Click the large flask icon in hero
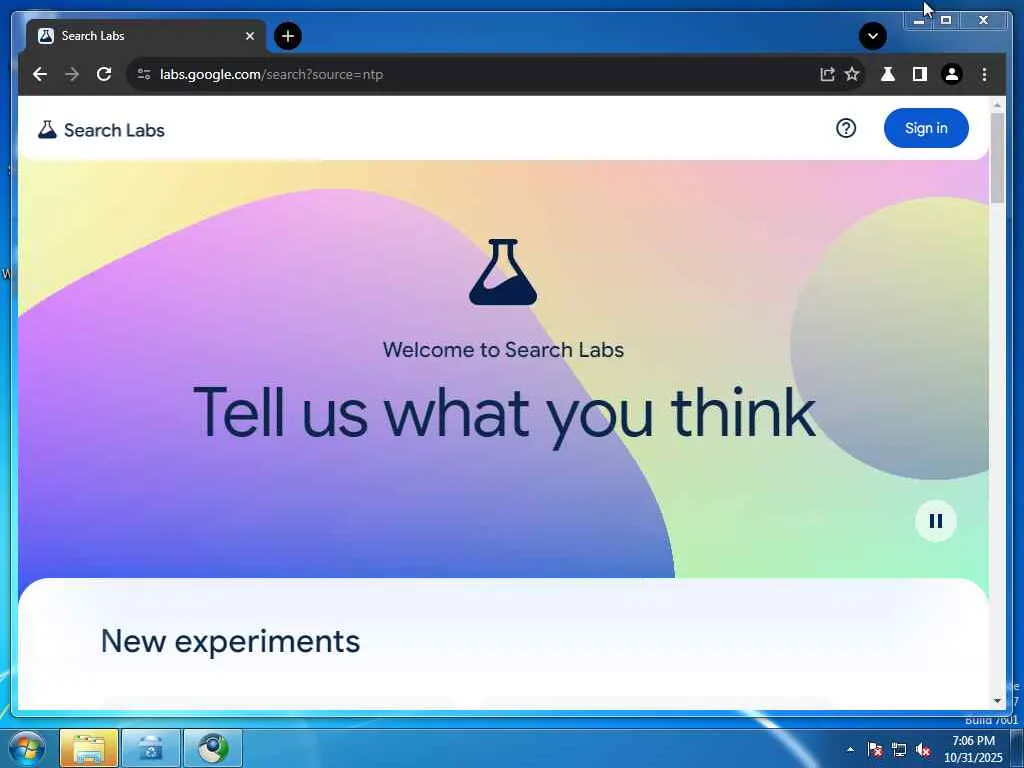The width and height of the screenshot is (1024, 768). [x=503, y=272]
